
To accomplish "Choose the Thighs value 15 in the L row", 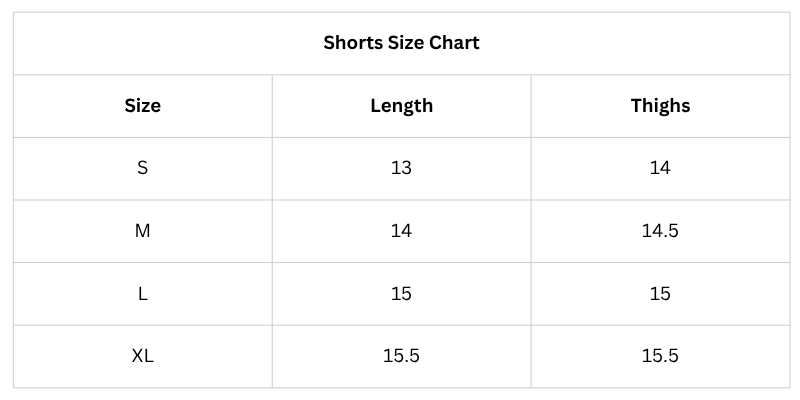I will pos(660,294).
